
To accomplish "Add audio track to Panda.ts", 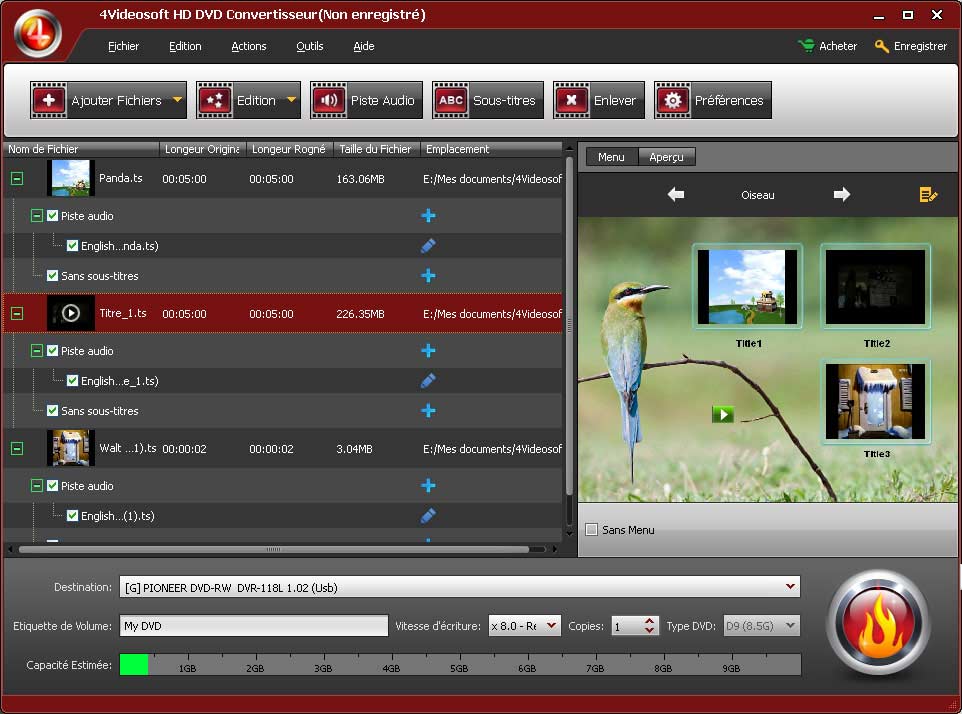I will click(428, 216).
